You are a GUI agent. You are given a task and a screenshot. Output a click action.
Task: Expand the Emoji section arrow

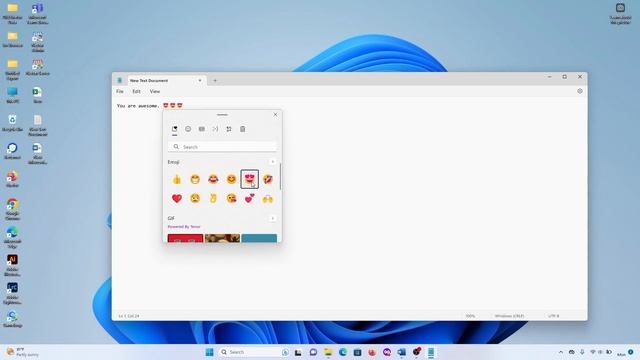pyautogui.click(x=273, y=162)
